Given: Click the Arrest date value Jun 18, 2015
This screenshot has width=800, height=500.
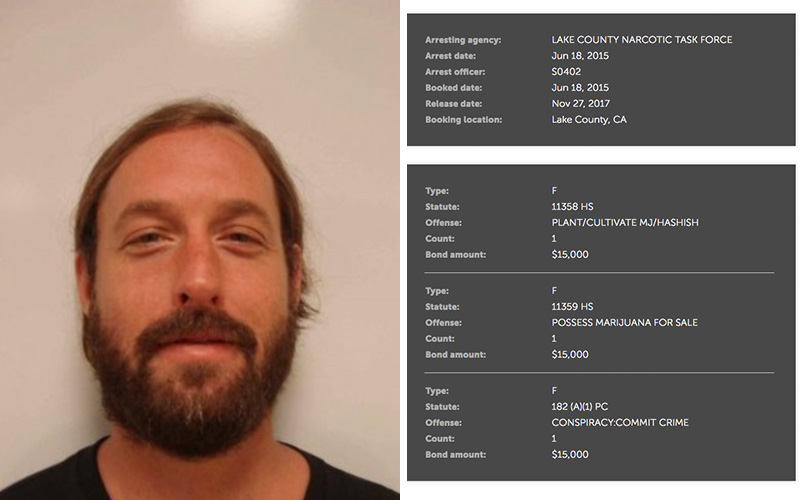Looking at the screenshot, I should 580,56.
